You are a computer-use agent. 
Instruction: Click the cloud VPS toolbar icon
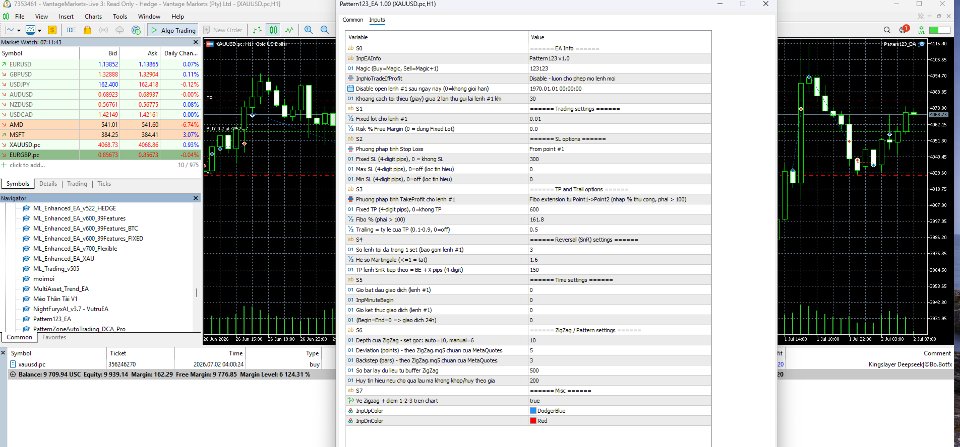pos(120,30)
